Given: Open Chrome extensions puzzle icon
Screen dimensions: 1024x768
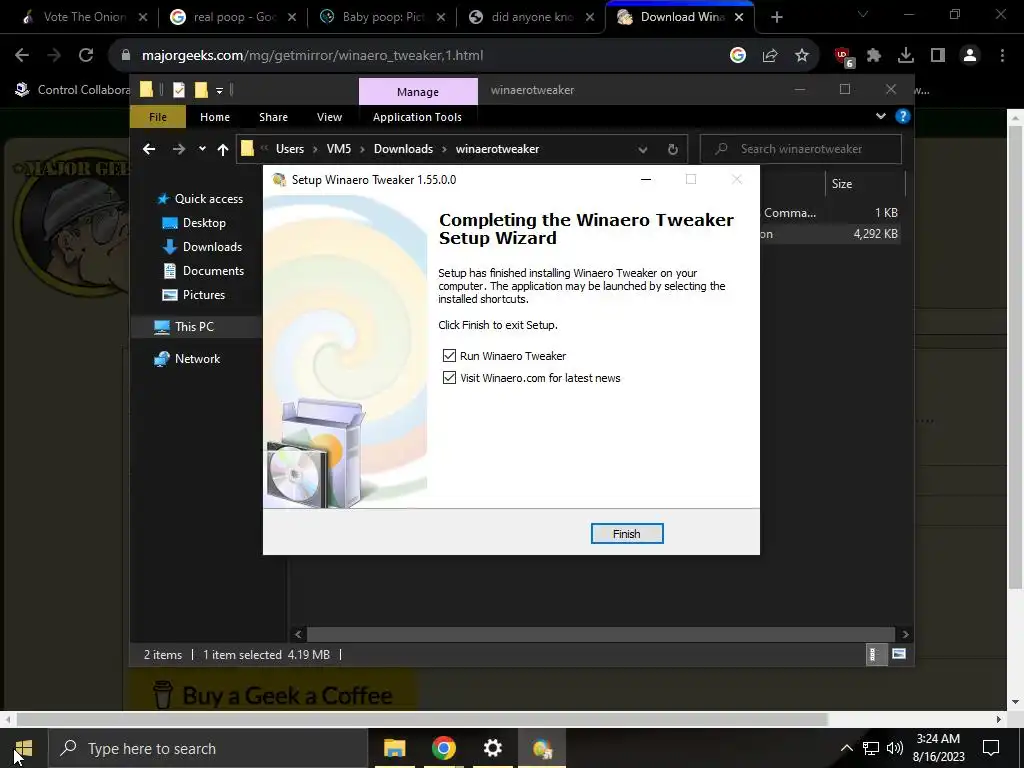Looking at the screenshot, I should (x=874, y=56).
